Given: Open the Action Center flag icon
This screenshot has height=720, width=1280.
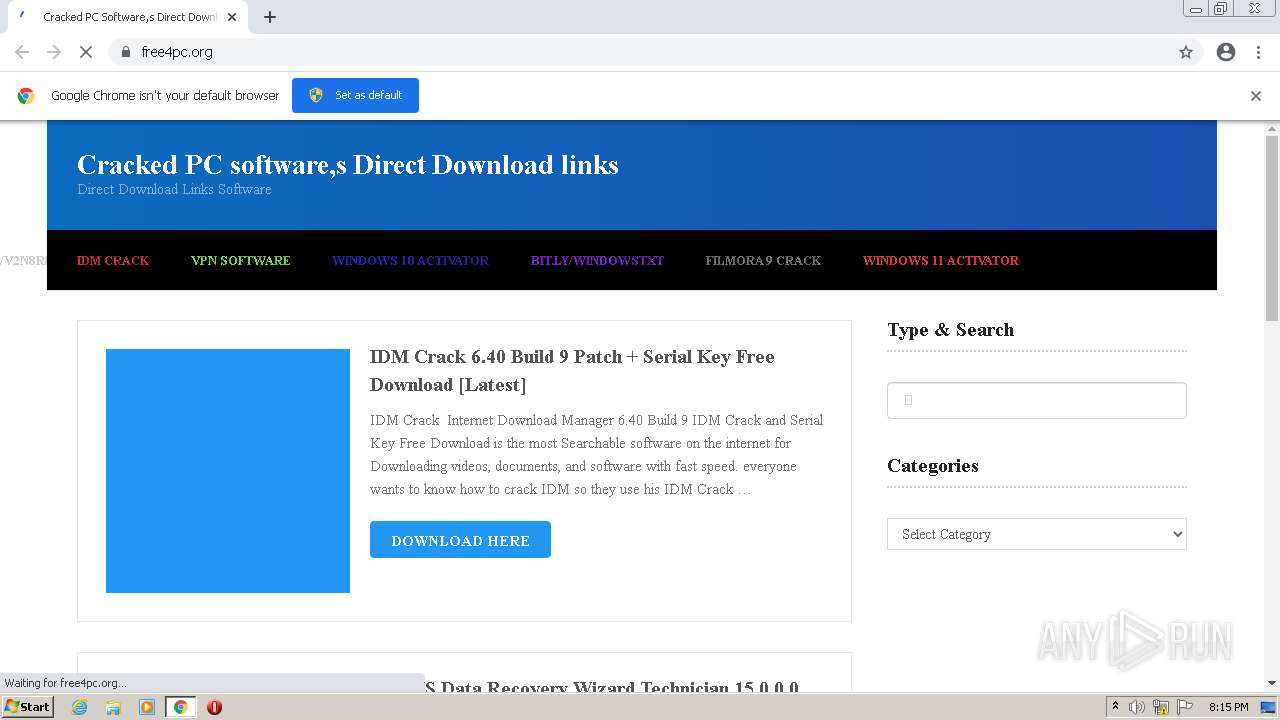Looking at the screenshot, I should click(1184, 707).
